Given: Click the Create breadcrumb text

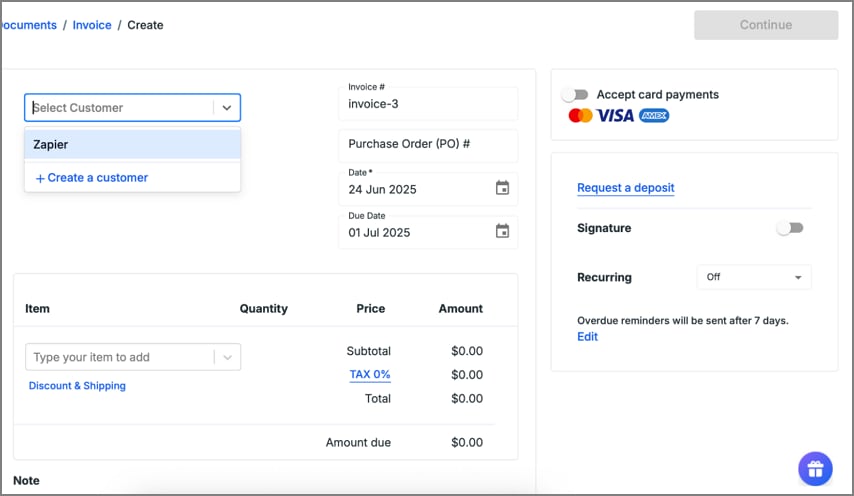Looking at the screenshot, I should (145, 25).
